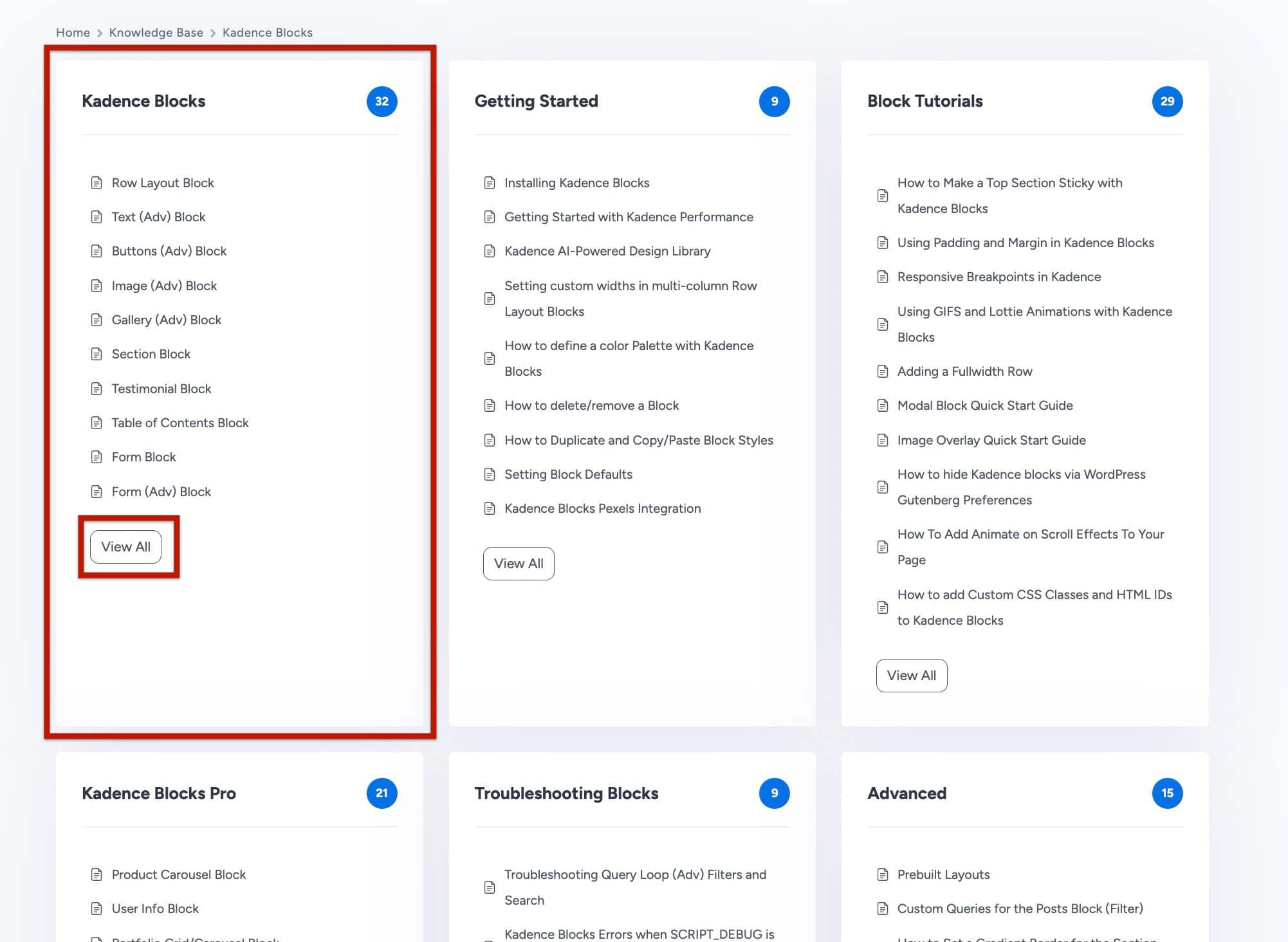The width and height of the screenshot is (1288, 942).
Task: Click the document icon beside Form (Adv) Block
Action: [x=97, y=492]
